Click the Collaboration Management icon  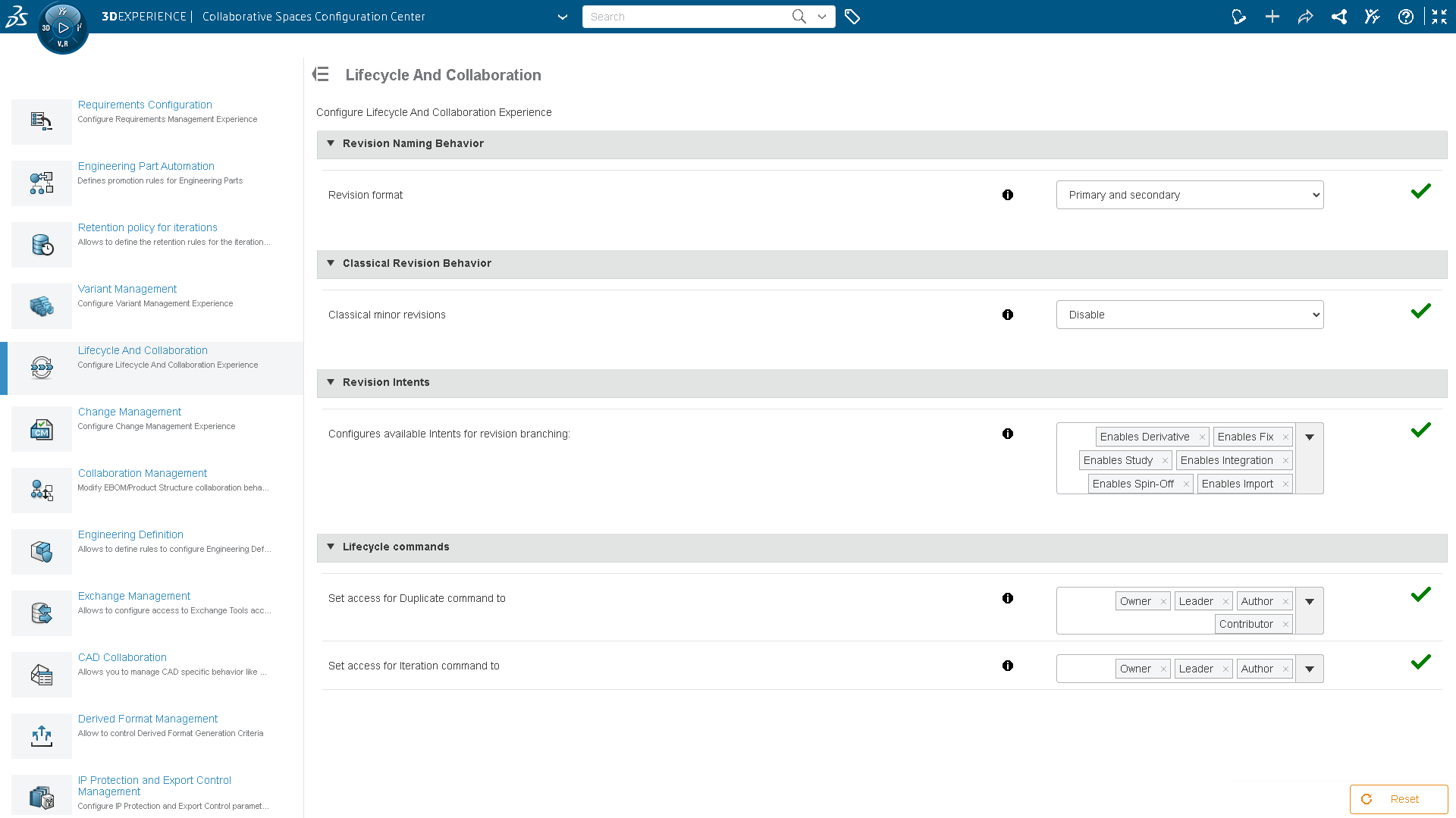[x=42, y=490]
